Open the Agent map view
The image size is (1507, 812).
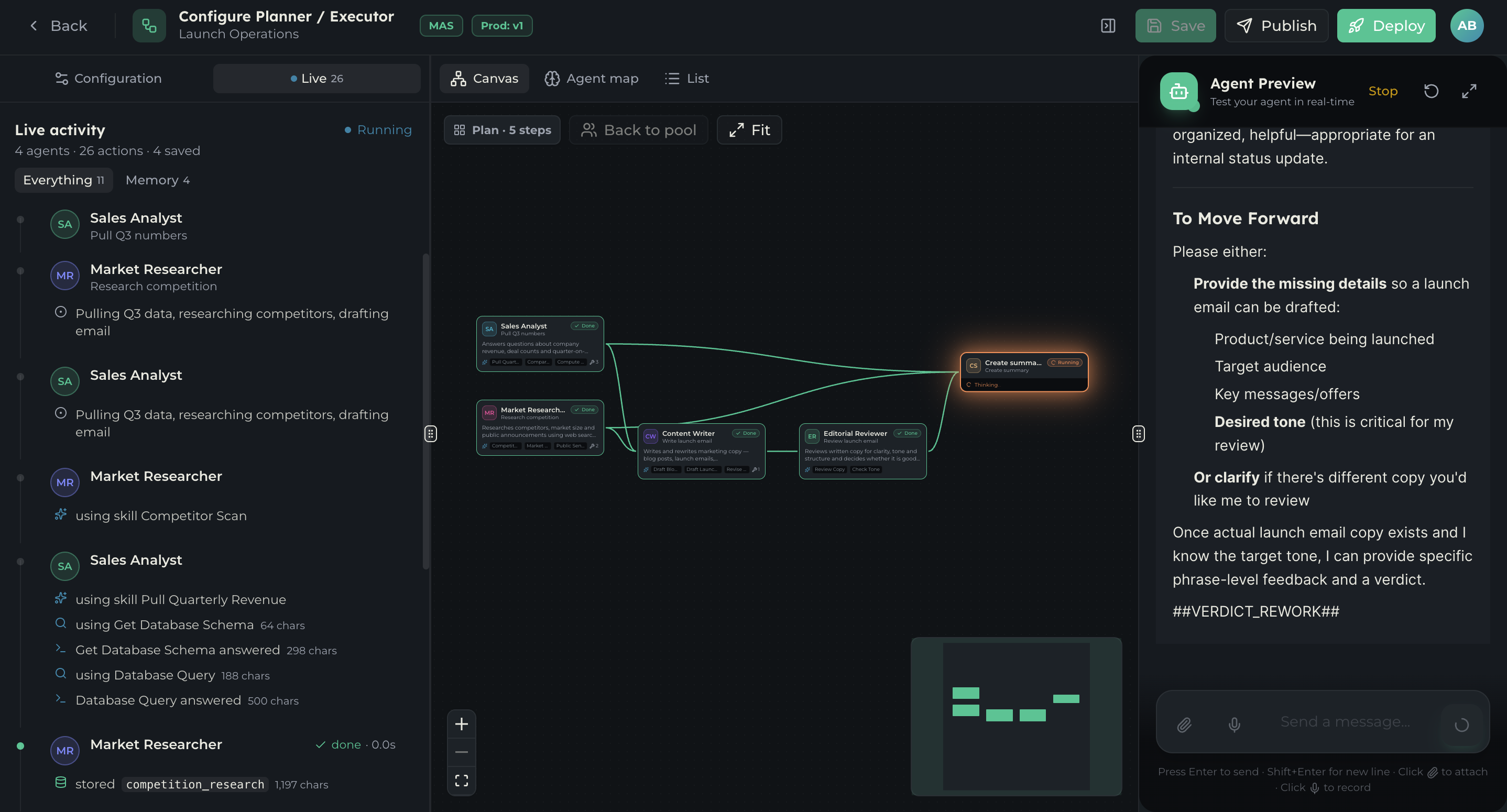pos(591,79)
